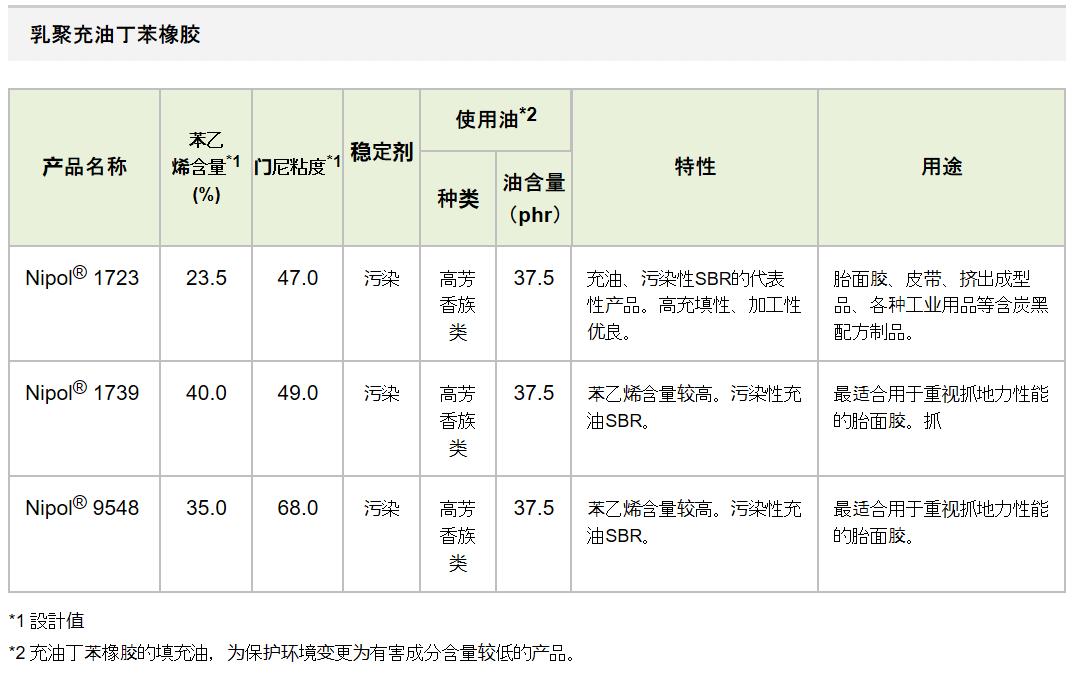Click the 高芳香族类 cell for Nipol 9548
Screen dimensions: 1074x679
(457, 532)
